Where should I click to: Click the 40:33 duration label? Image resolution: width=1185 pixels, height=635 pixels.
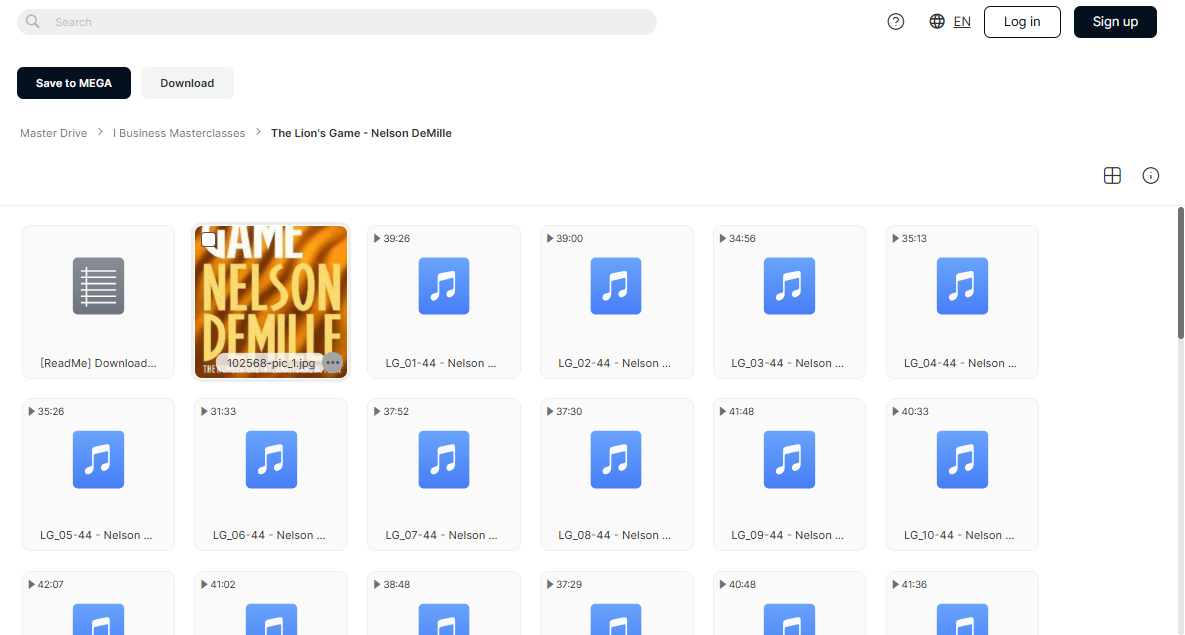pyautogui.click(x=914, y=411)
